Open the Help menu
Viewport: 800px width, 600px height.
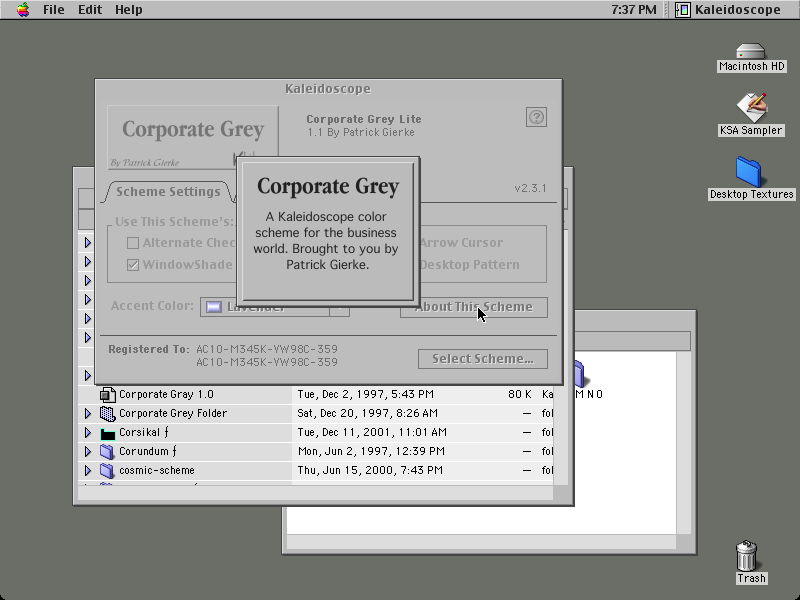click(129, 10)
